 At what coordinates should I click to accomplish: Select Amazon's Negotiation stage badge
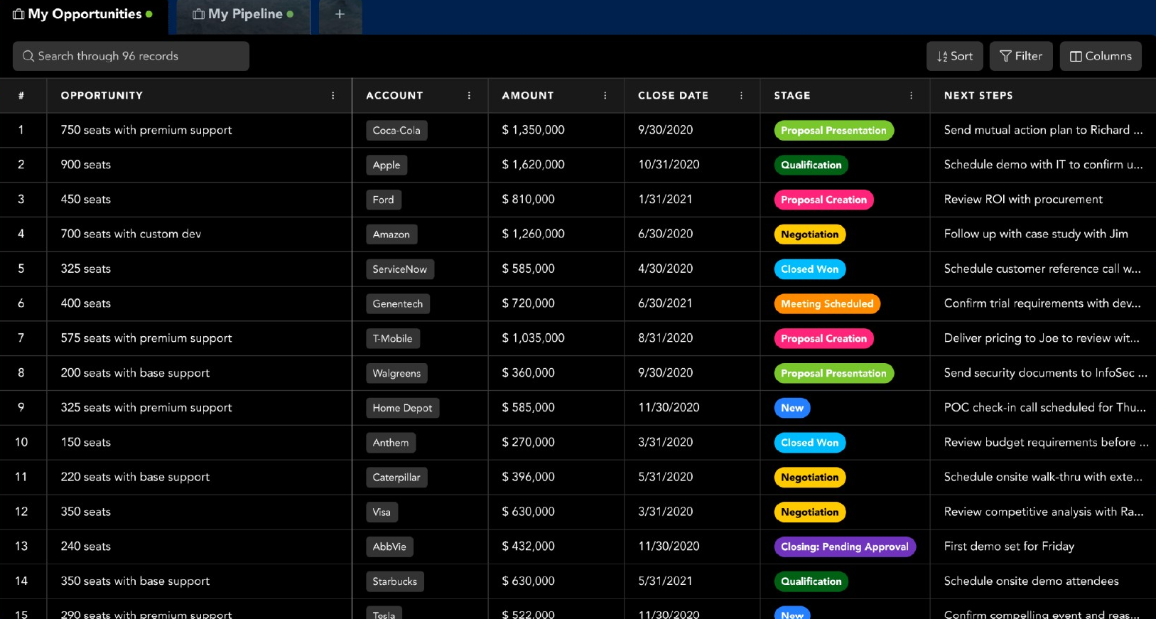click(x=809, y=234)
